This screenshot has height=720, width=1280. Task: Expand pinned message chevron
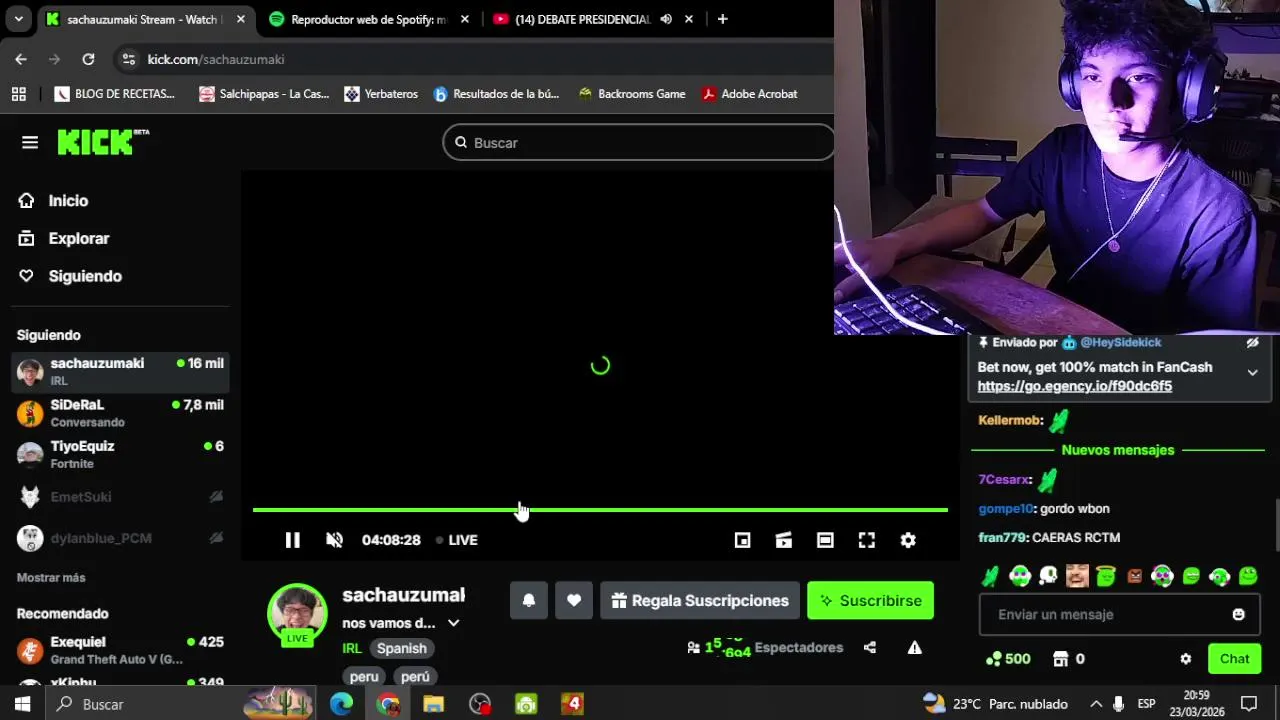pos(1252,372)
